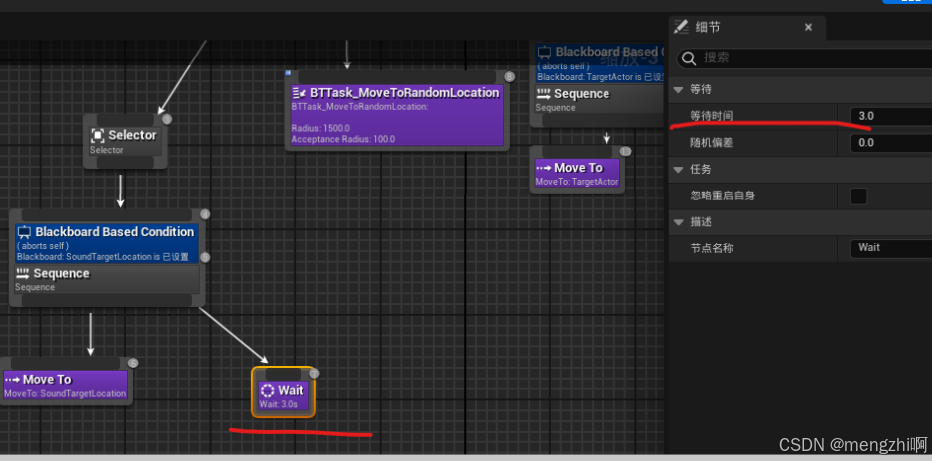This screenshot has height=461, width=932.
Task: Edit the 等待时间 value 3.0
Action: point(891,116)
